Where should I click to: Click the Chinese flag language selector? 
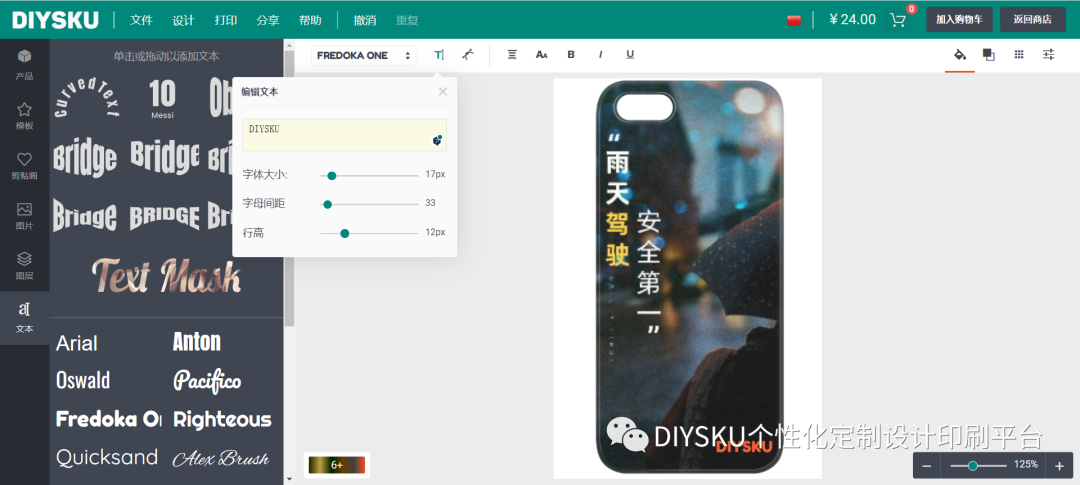tap(794, 20)
